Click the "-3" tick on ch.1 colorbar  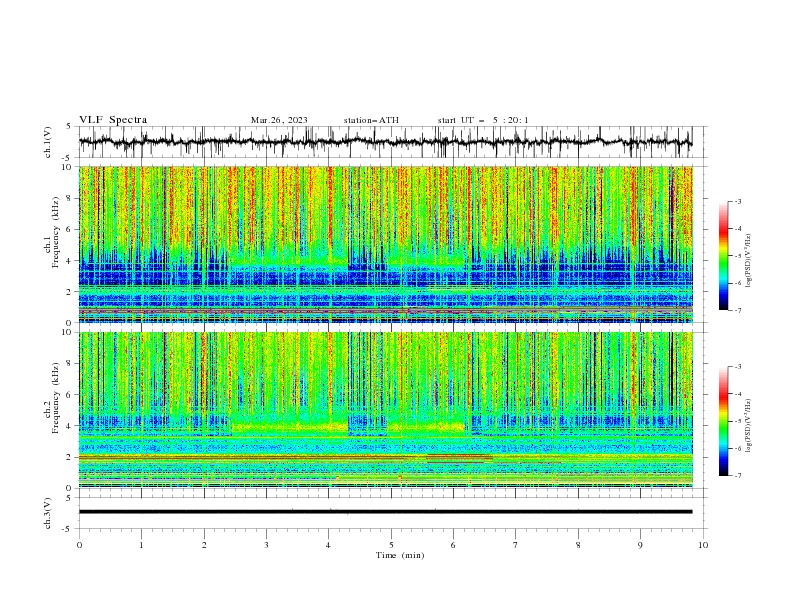pos(737,201)
